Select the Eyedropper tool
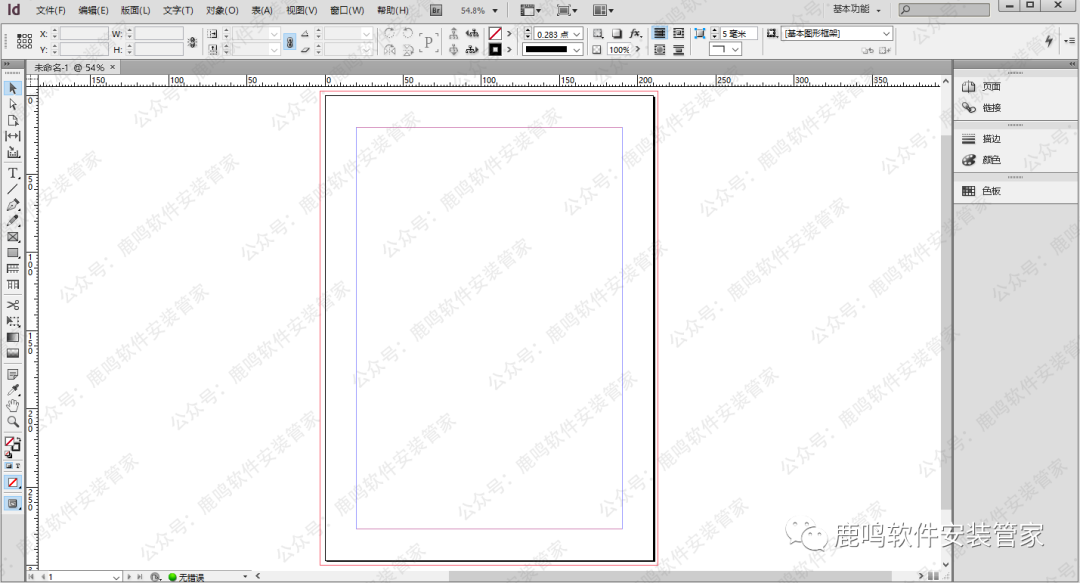Viewport: 1080px width, 583px height. tap(13, 389)
